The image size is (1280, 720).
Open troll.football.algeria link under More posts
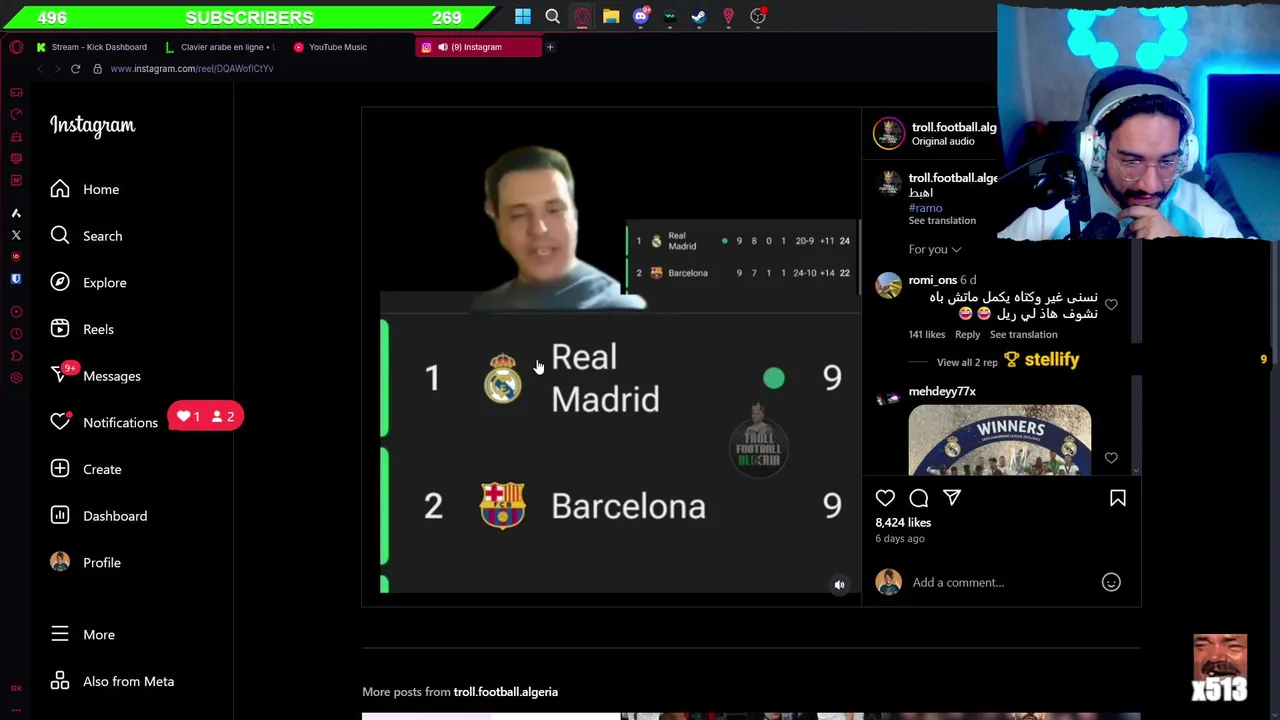coord(505,692)
